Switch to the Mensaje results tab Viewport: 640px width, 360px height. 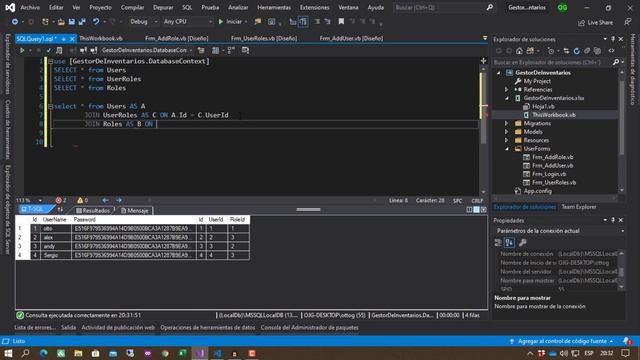click(x=135, y=211)
